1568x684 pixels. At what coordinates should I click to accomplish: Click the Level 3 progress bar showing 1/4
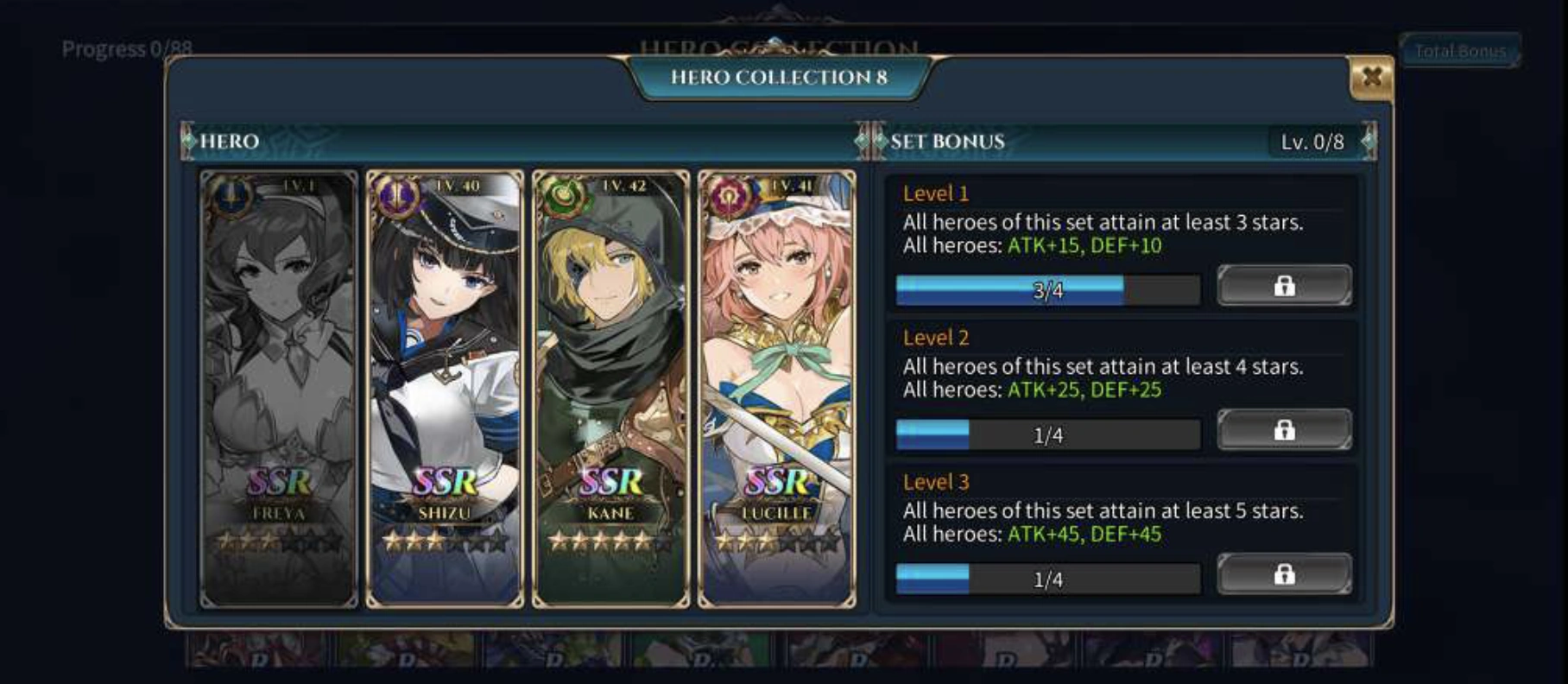click(1048, 579)
